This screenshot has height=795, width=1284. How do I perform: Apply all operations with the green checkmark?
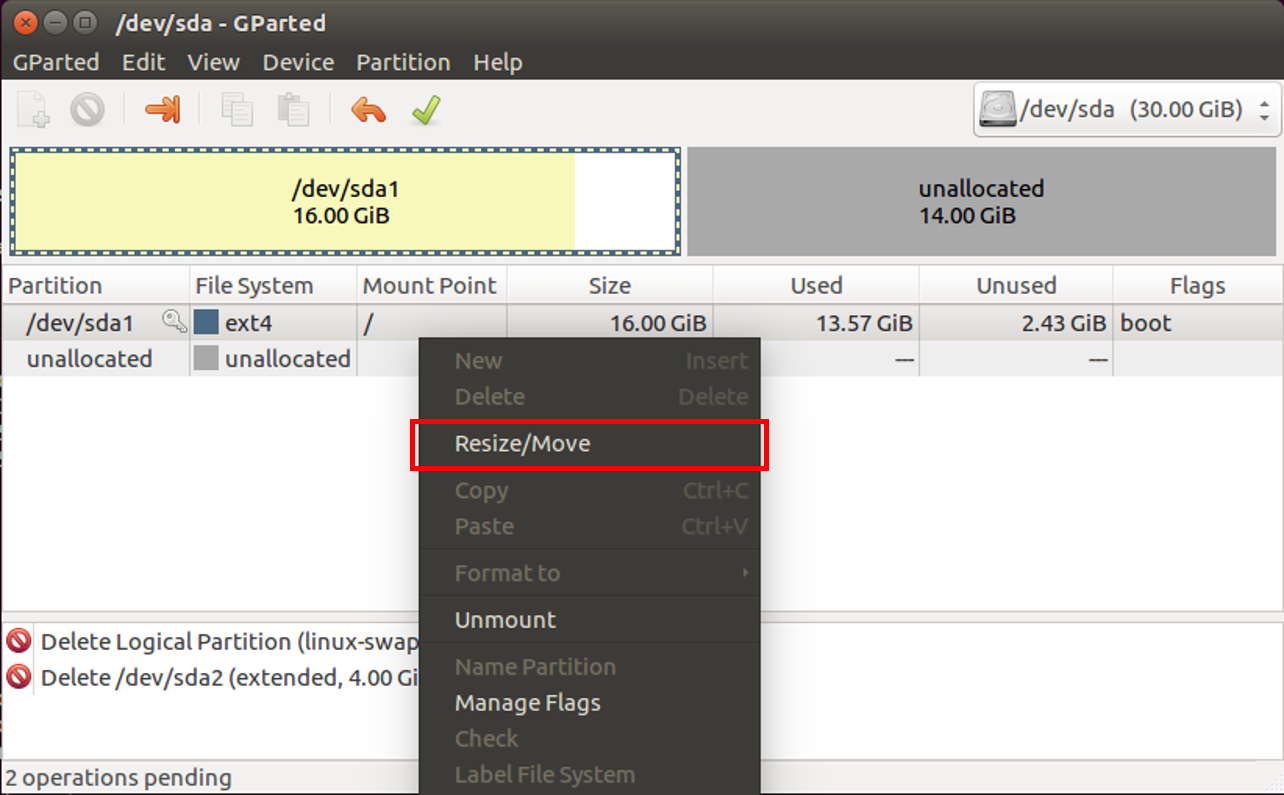point(427,109)
